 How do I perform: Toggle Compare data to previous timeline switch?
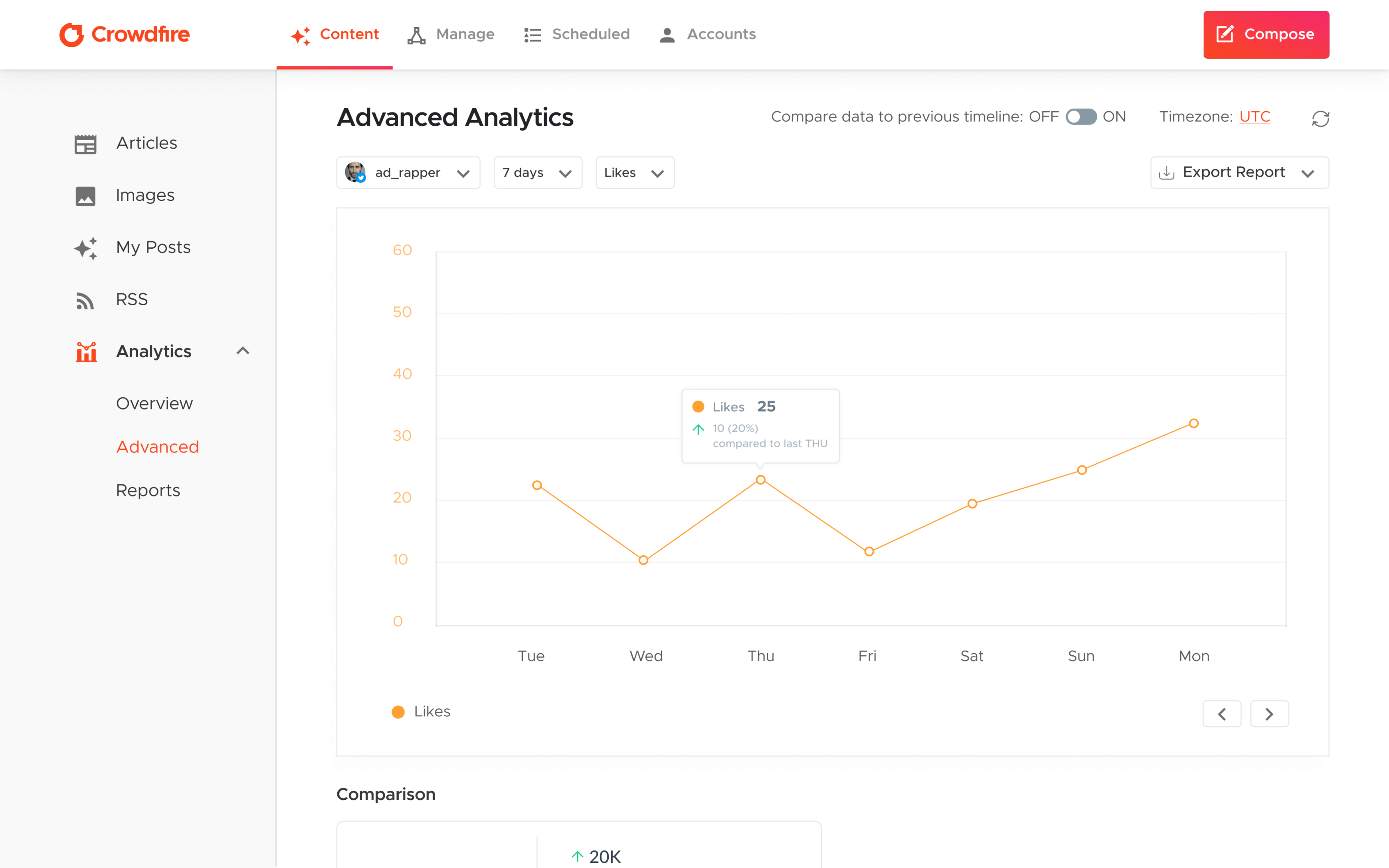(x=1081, y=117)
